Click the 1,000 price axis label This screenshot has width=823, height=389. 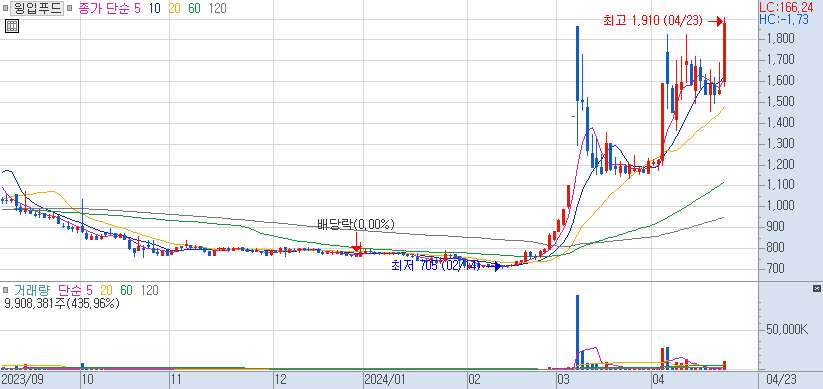click(x=780, y=206)
